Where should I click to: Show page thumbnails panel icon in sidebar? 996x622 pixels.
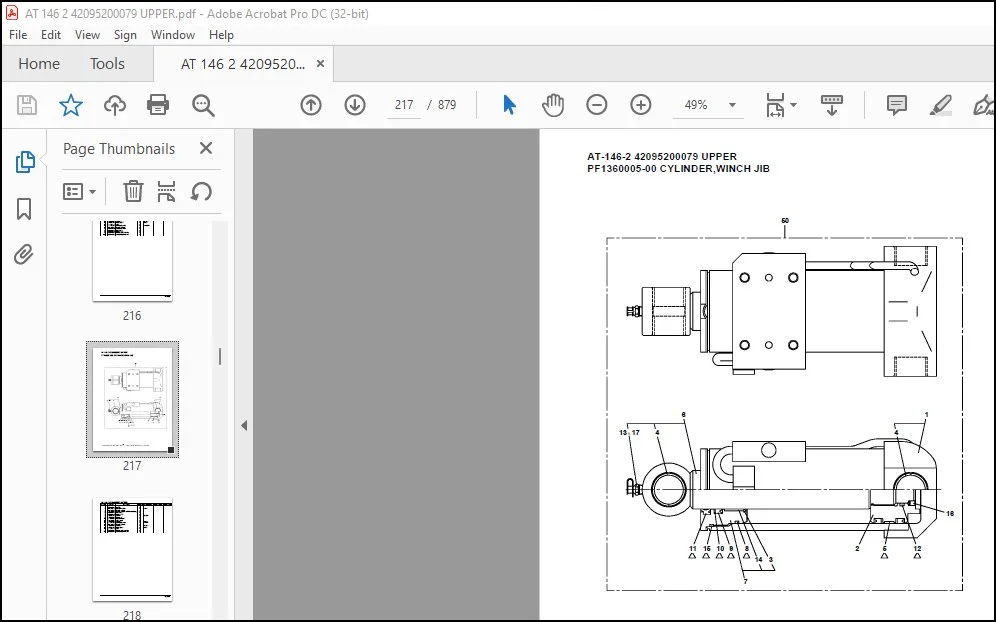(x=24, y=163)
